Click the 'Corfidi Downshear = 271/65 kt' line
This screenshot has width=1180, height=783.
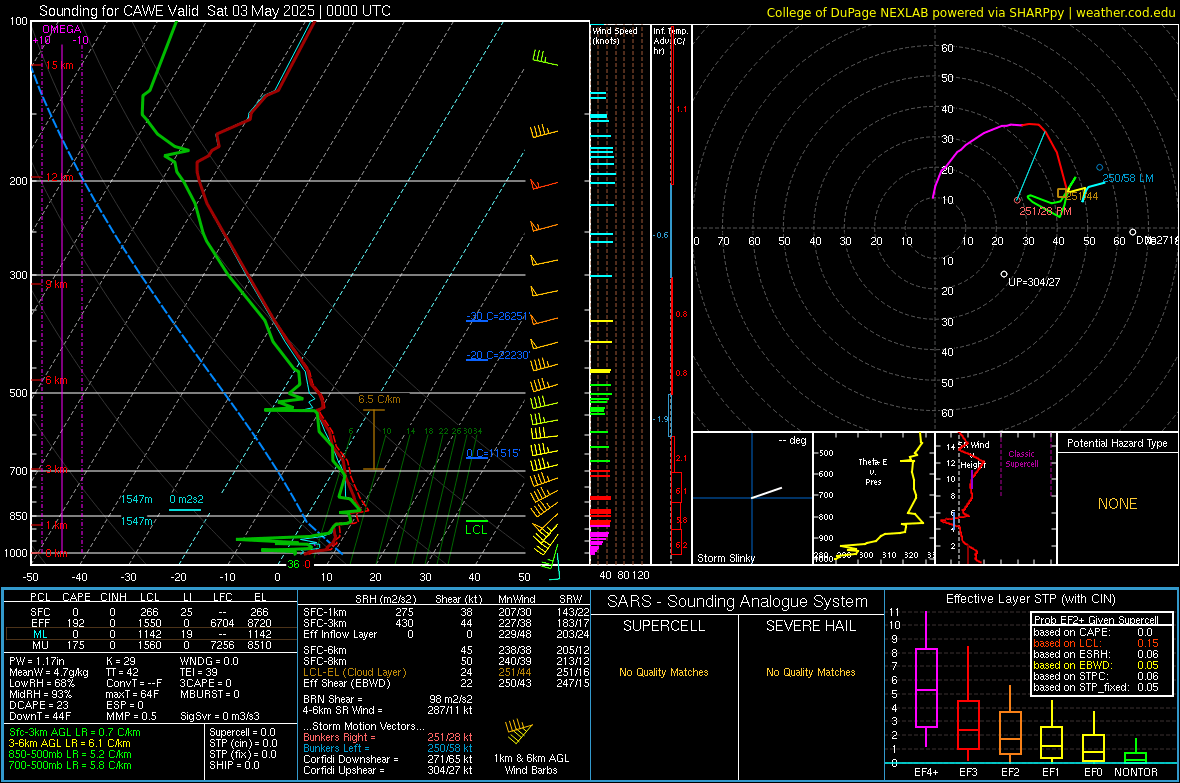pos(388,759)
